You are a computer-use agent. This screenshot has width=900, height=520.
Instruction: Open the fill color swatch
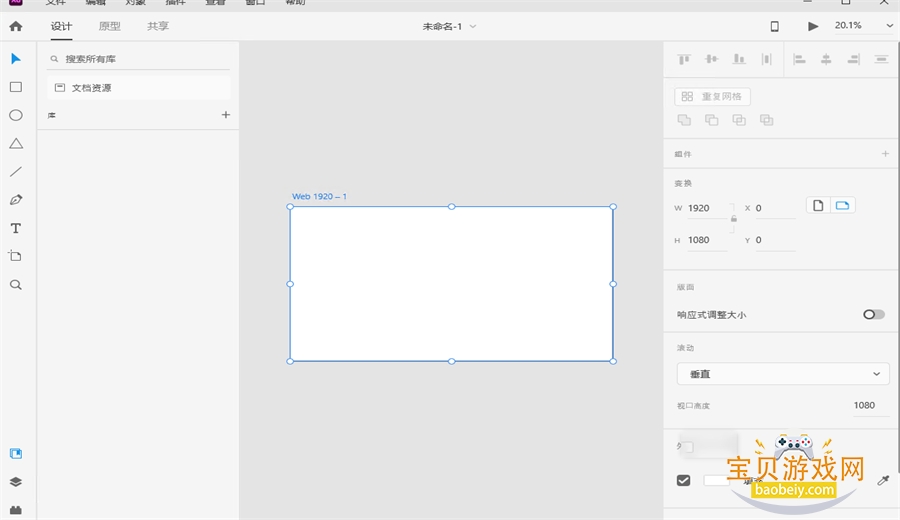click(716, 480)
